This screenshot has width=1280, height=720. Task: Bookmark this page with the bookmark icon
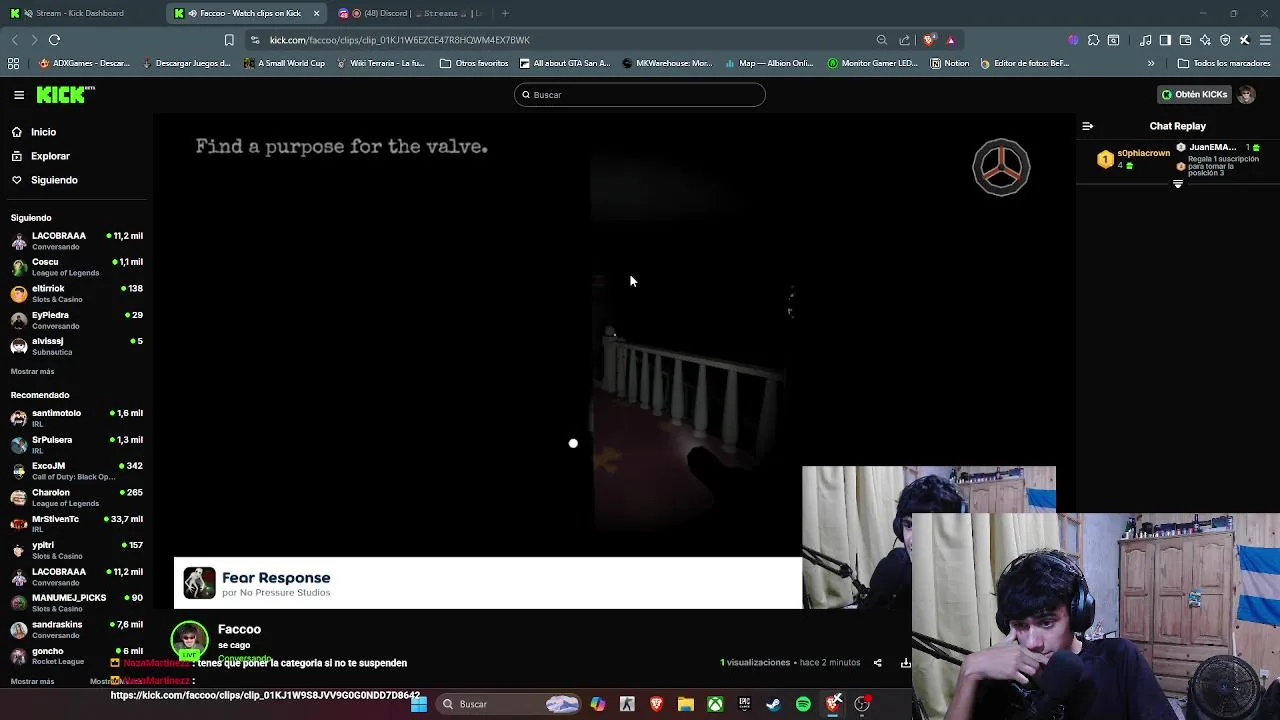click(229, 40)
